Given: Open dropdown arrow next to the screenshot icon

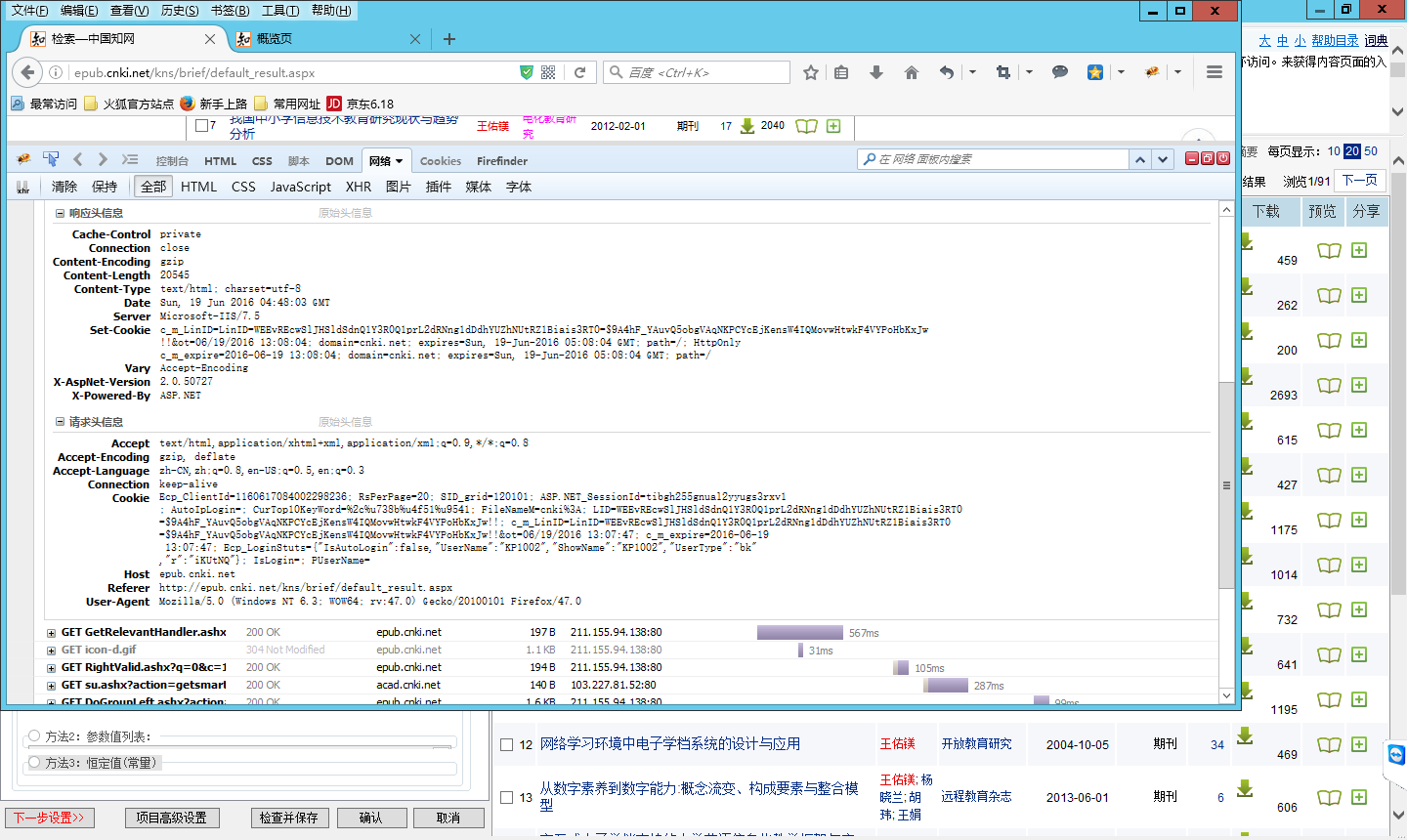Looking at the screenshot, I should coord(1029,72).
